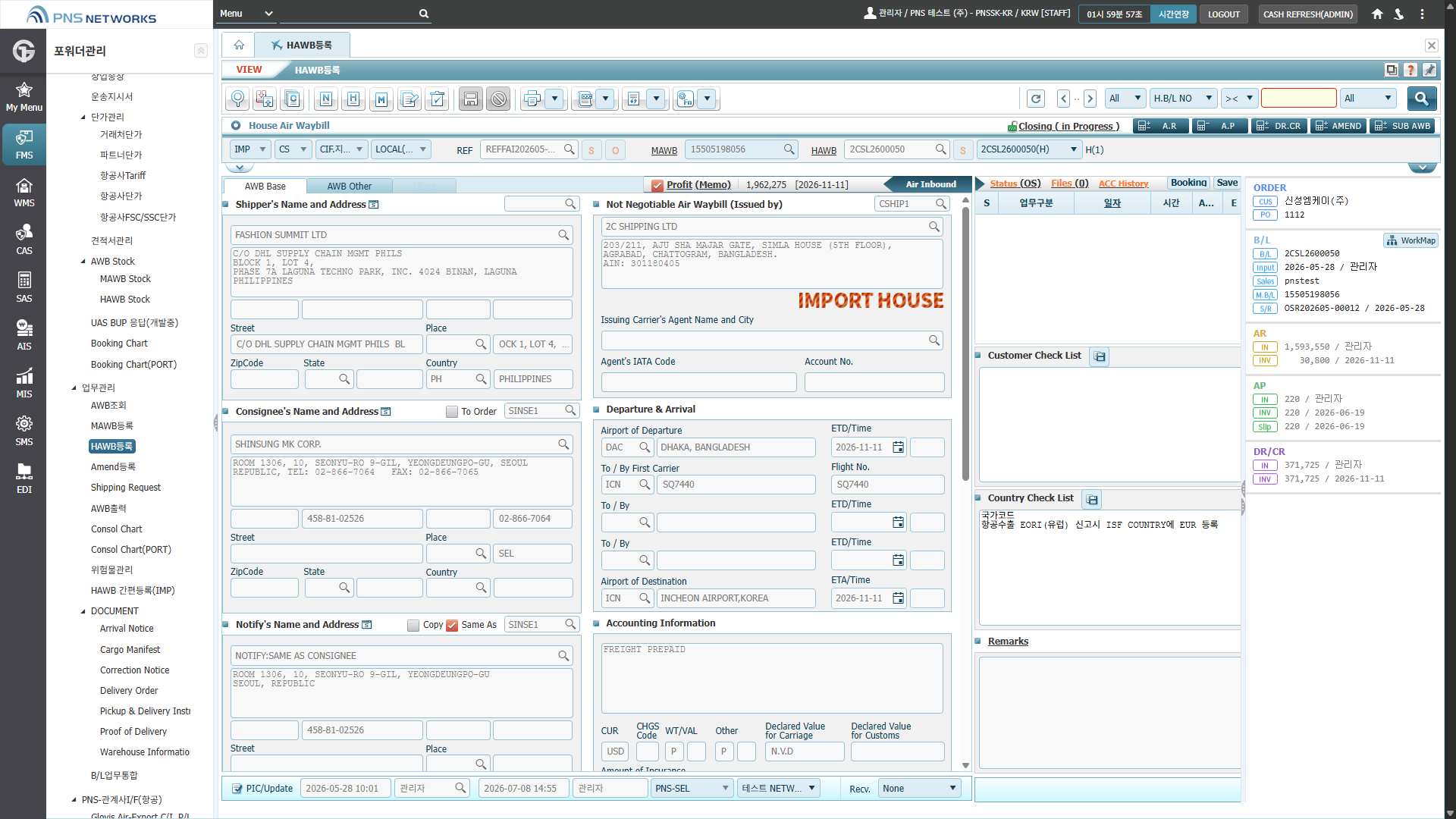Click the DOC document toolbar icon
Screen dimensions: 1456x819
coord(585,99)
